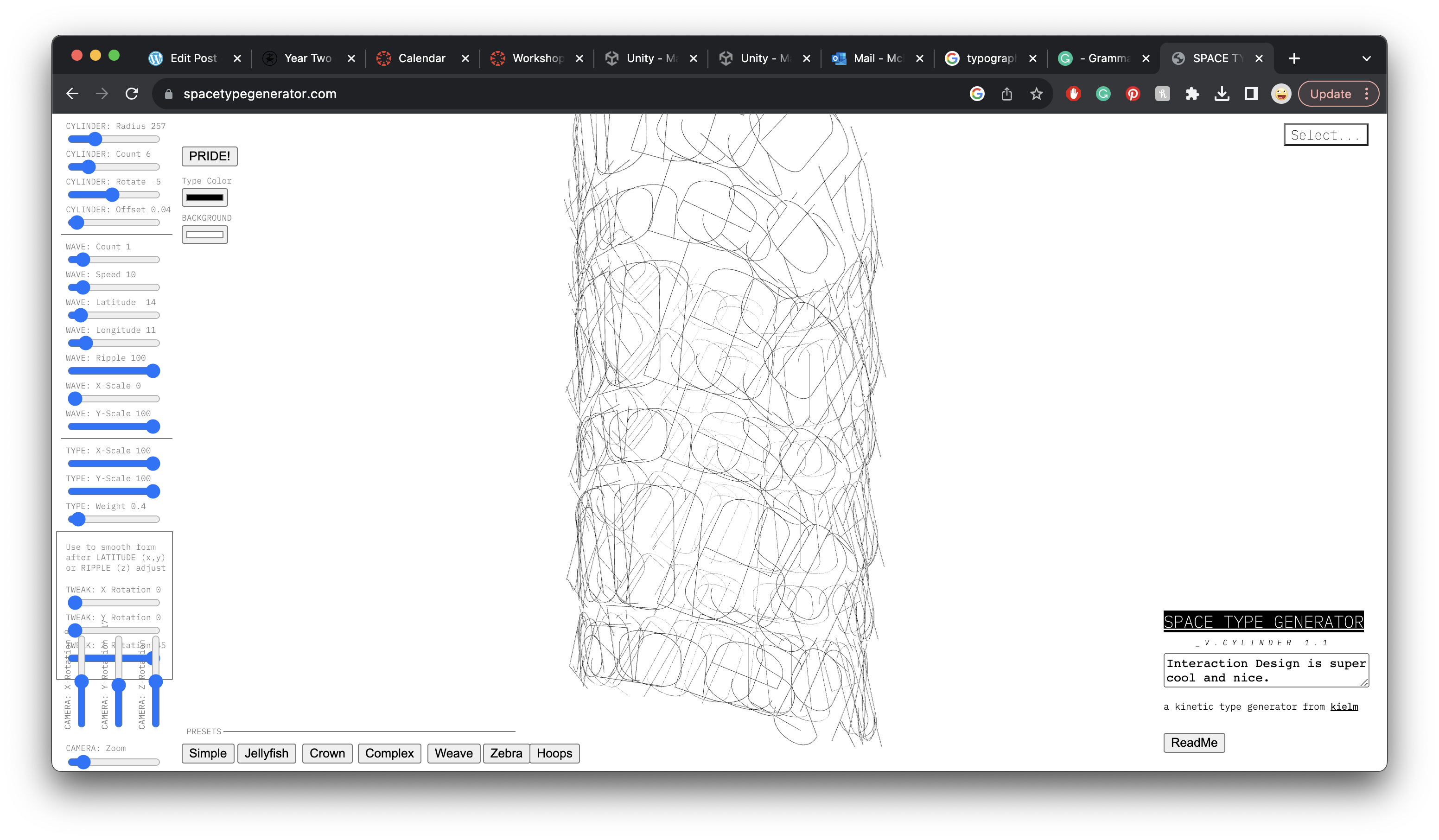Click the Pinterest extension icon
The height and width of the screenshot is (840, 1439).
pos(1133,94)
